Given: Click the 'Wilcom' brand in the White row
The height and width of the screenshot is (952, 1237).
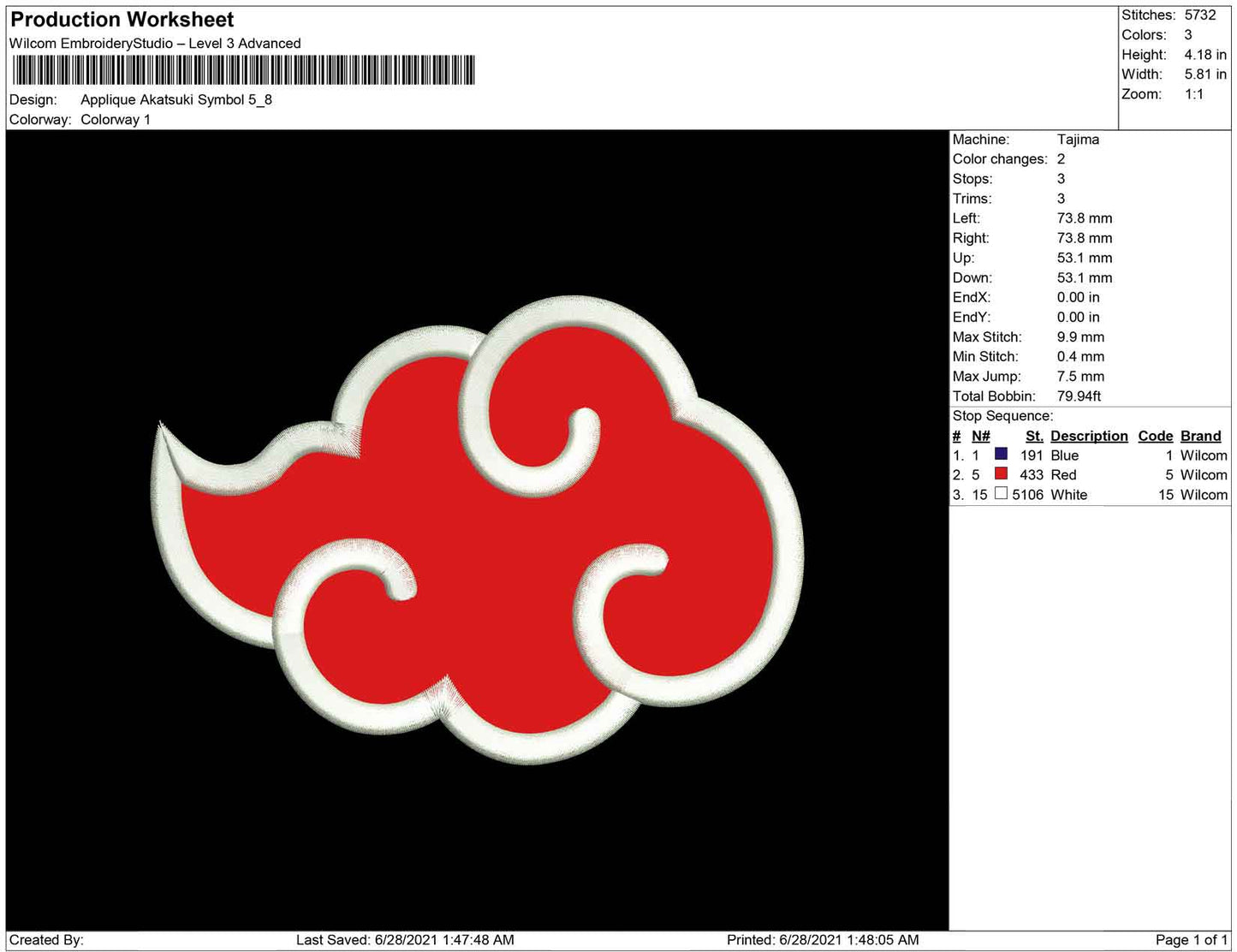Looking at the screenshot, I should [x=1204, y=495].
